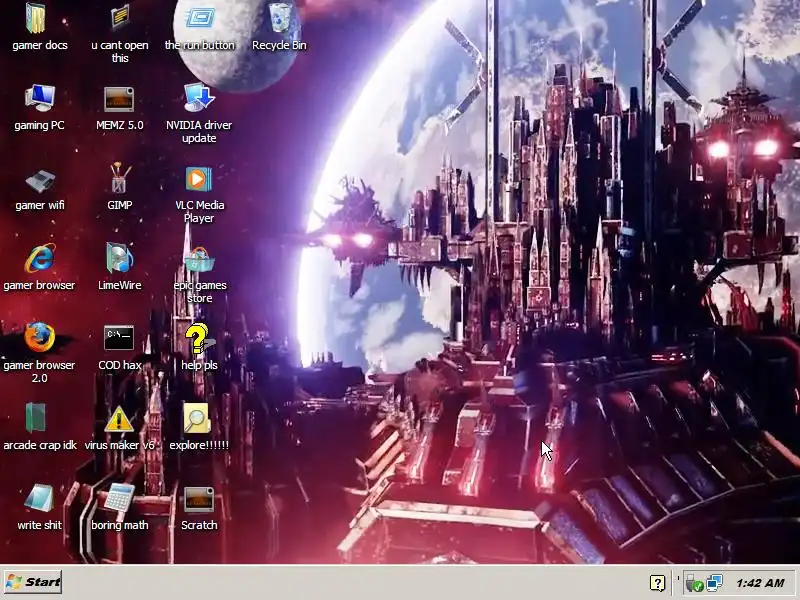The width and height of the screenshot is (800, 600).
Task: Open the LimeWire icon
Action: [120, 258]
